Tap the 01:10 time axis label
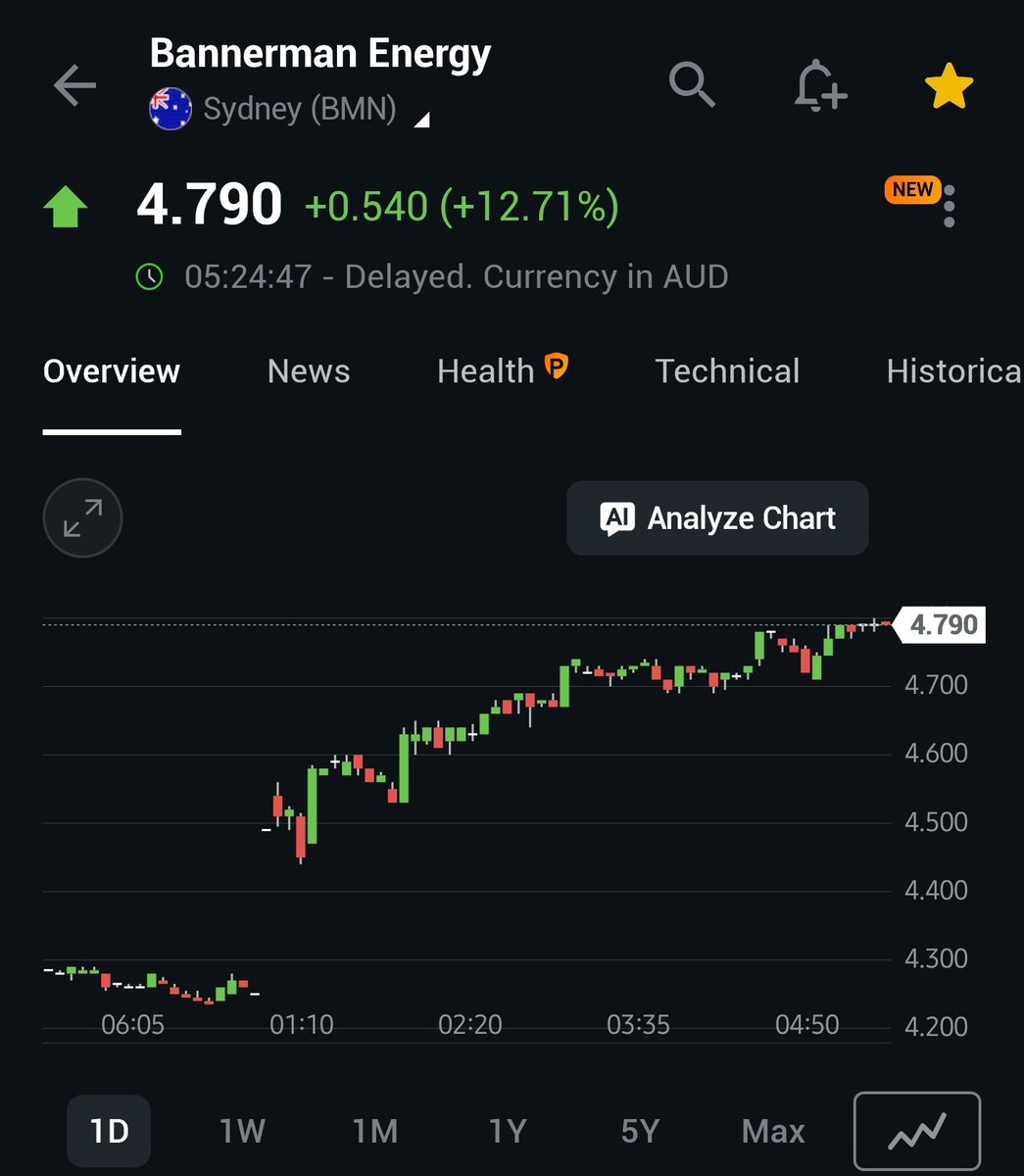 pos(302,1025)
